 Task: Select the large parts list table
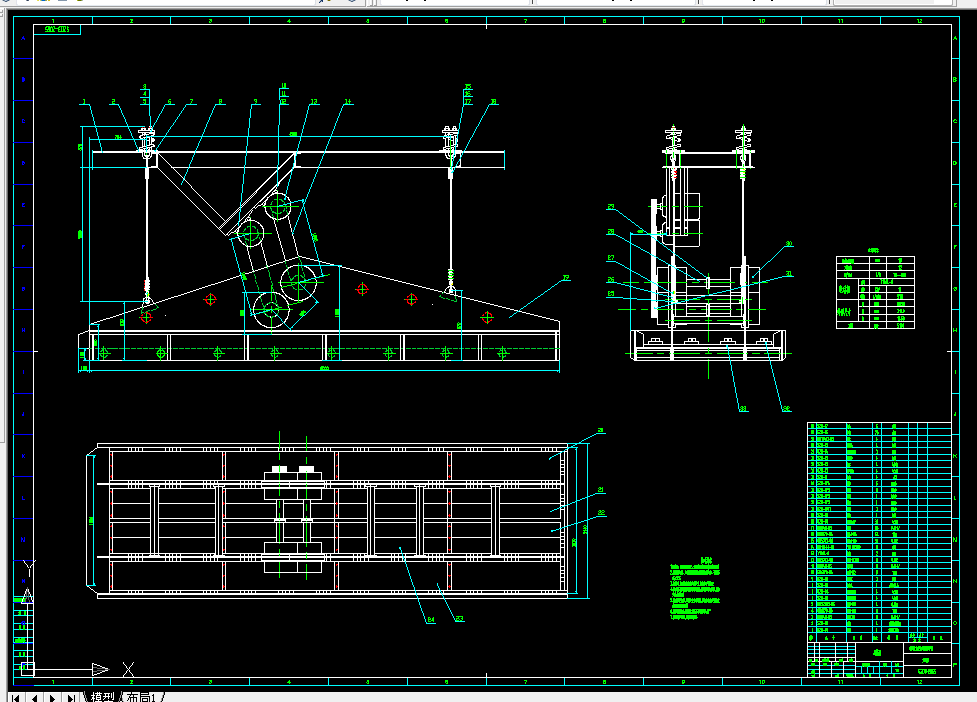(879, 532)
